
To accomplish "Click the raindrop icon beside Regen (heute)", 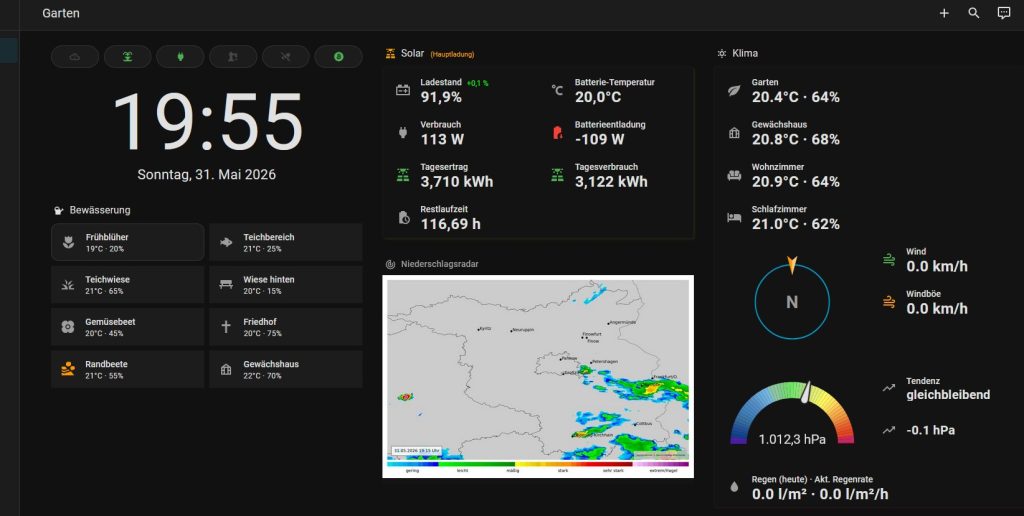I will 734,487.
